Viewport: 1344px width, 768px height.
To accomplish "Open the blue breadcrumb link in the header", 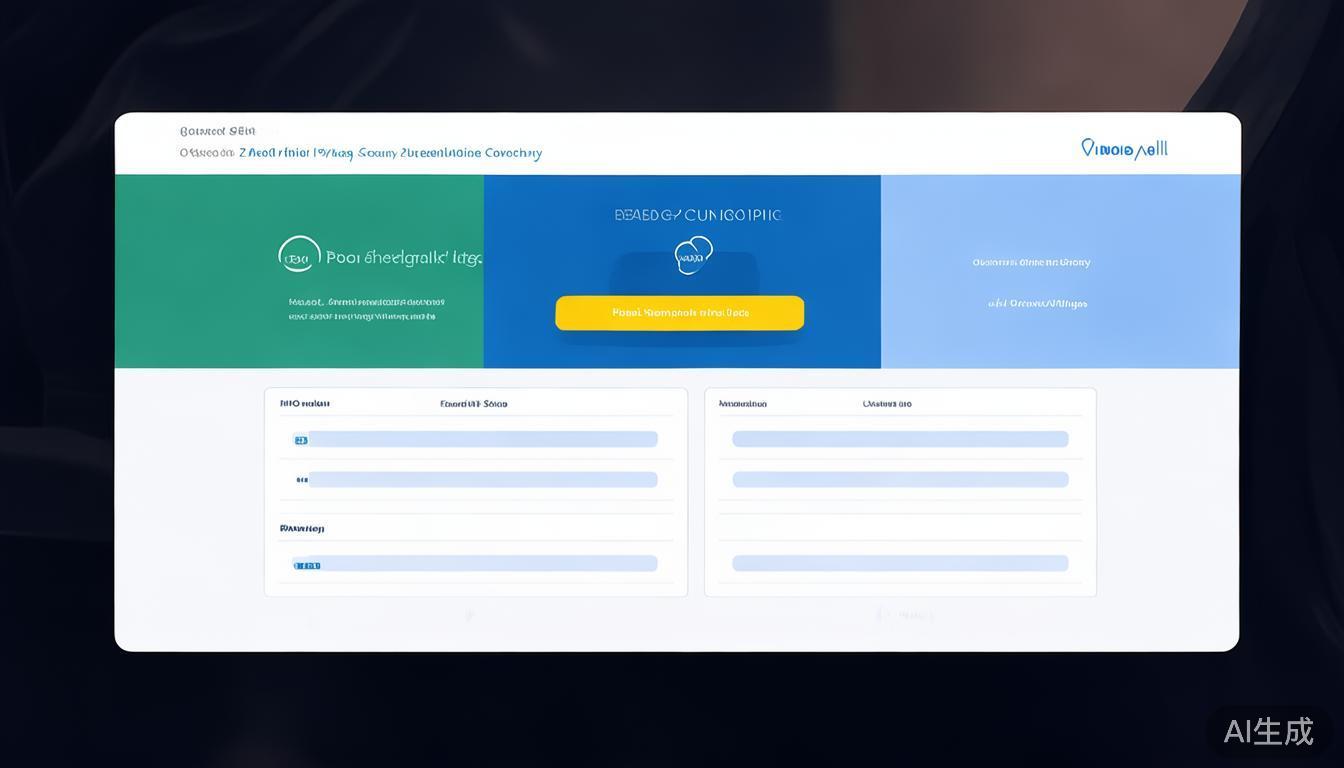I will [390, 153].
